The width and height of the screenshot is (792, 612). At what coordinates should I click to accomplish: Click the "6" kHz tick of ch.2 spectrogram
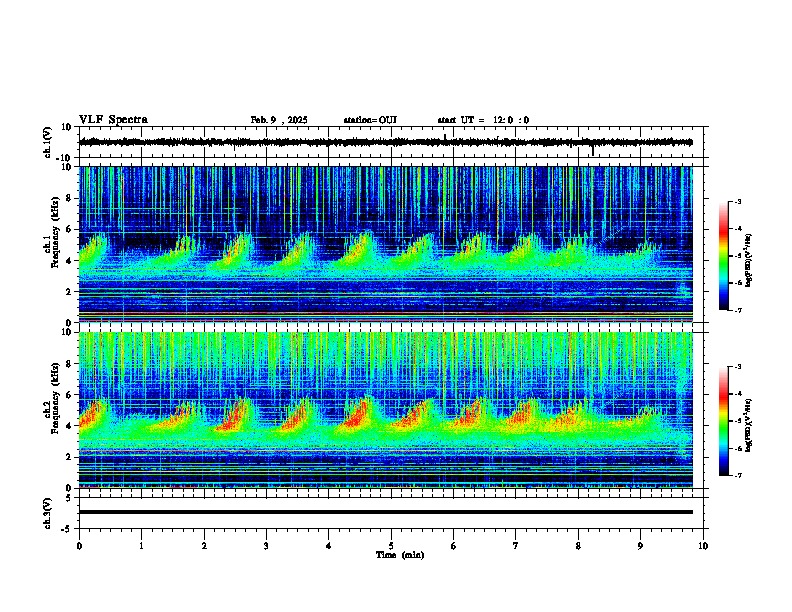70,395
